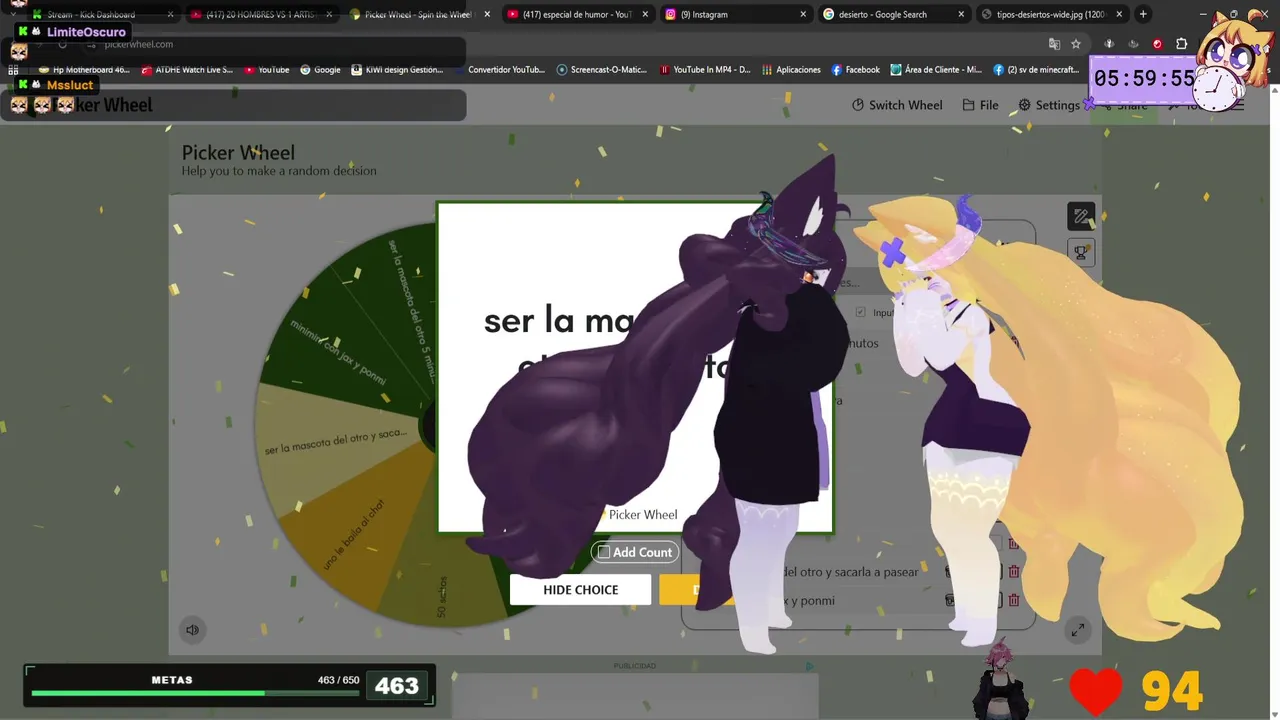Image resolution: width=1280 pixels, height=720 pixels.
Task: Open the Chrome extensions puzzle icon
Action: [1181, 44]
